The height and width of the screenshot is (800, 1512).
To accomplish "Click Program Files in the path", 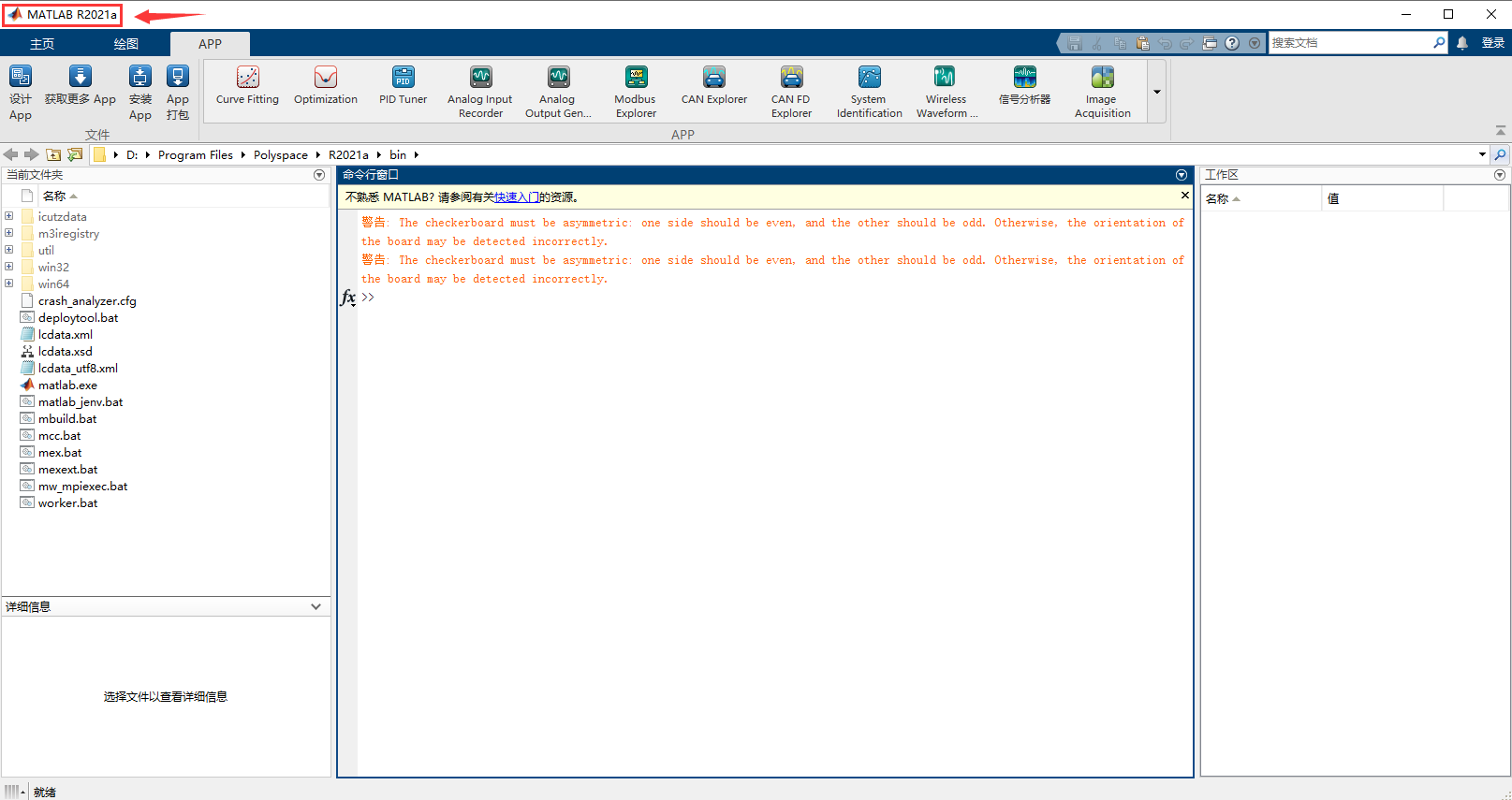I will (x=195, y=155).
